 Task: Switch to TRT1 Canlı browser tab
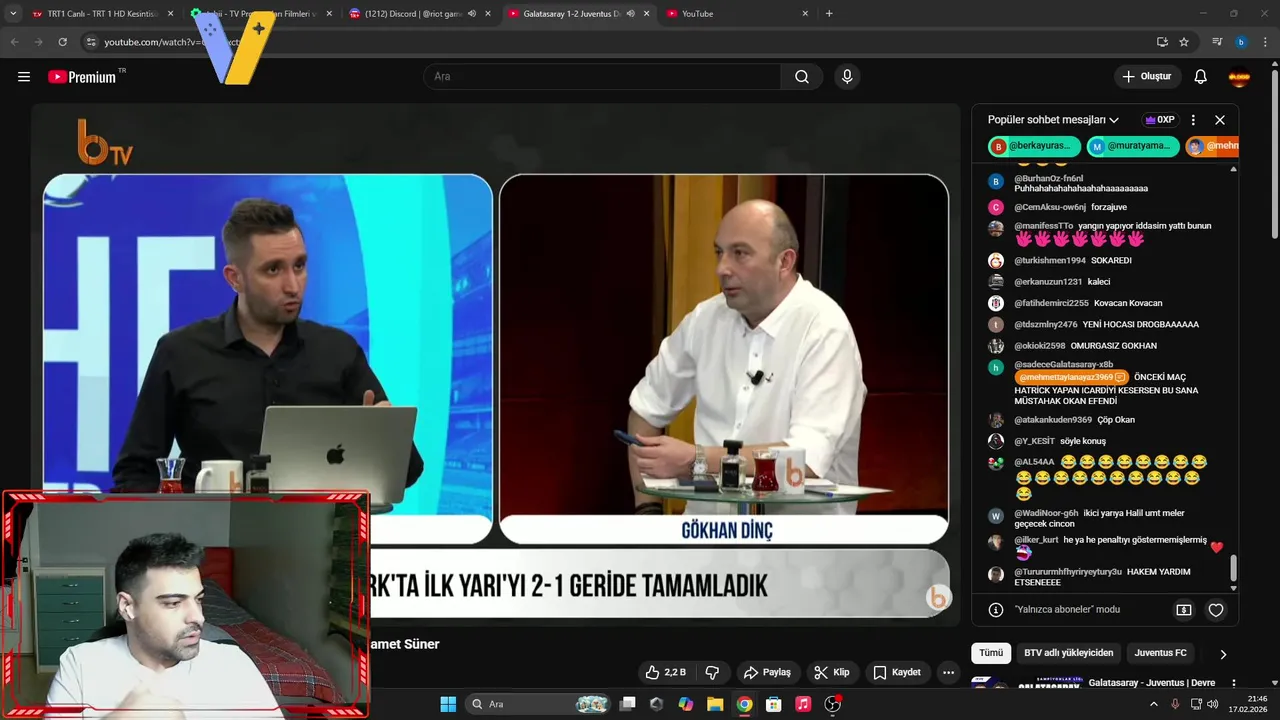103,14
